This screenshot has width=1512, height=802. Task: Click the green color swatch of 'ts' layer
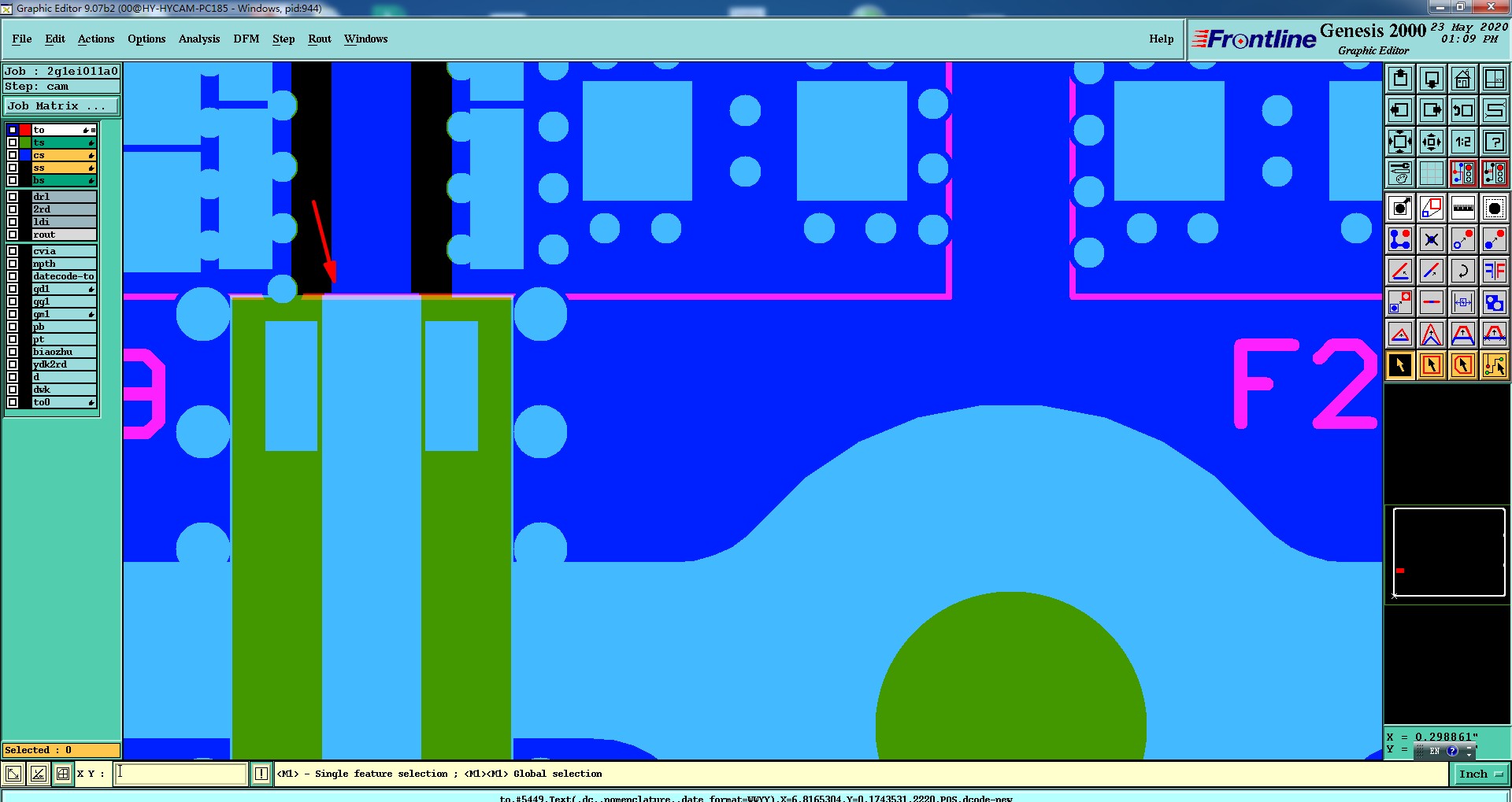[25, 142]
